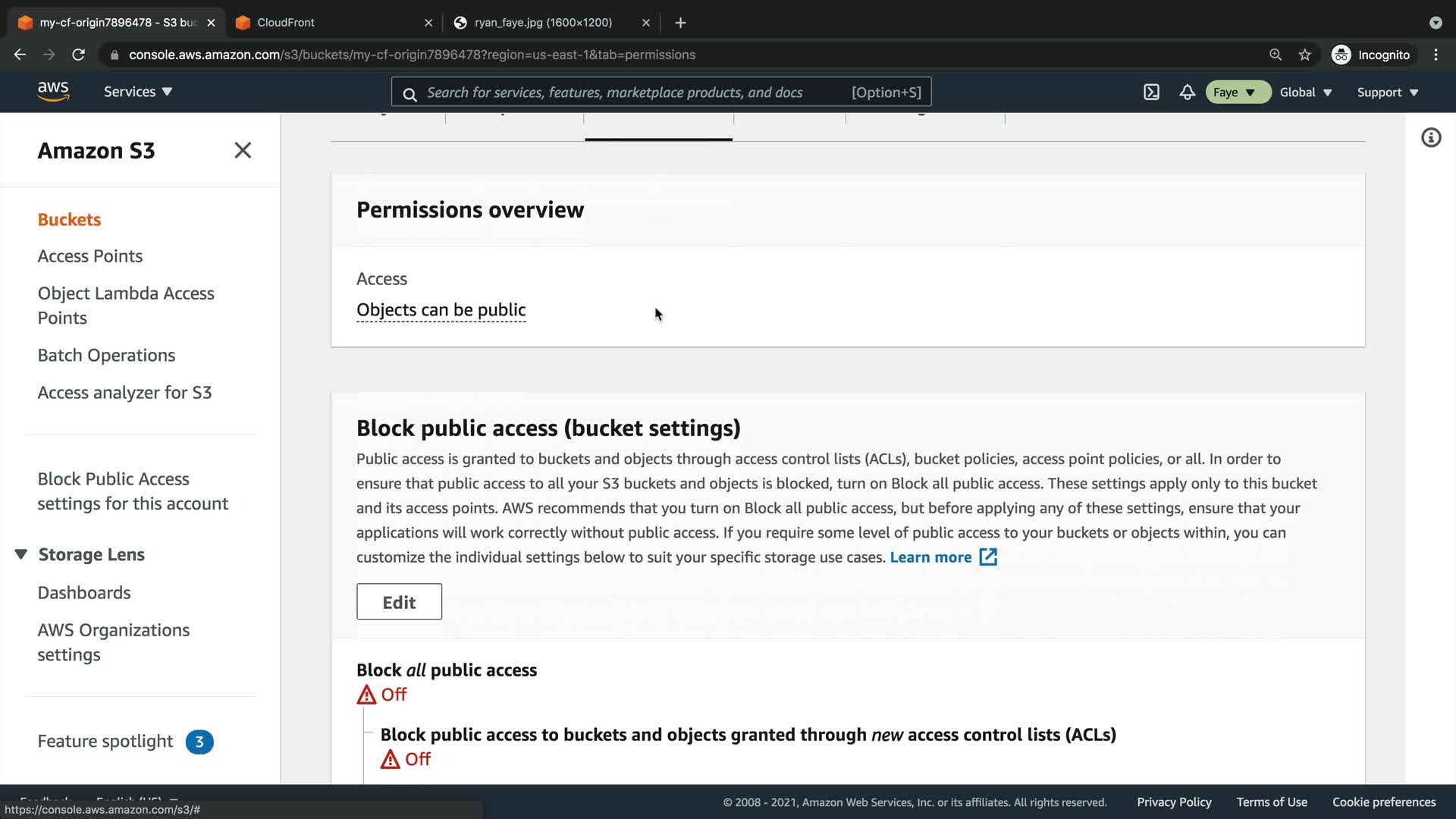Screen dimensions: 1456x819
Task: Open the Faye account dropdown
Action: 1237,92
